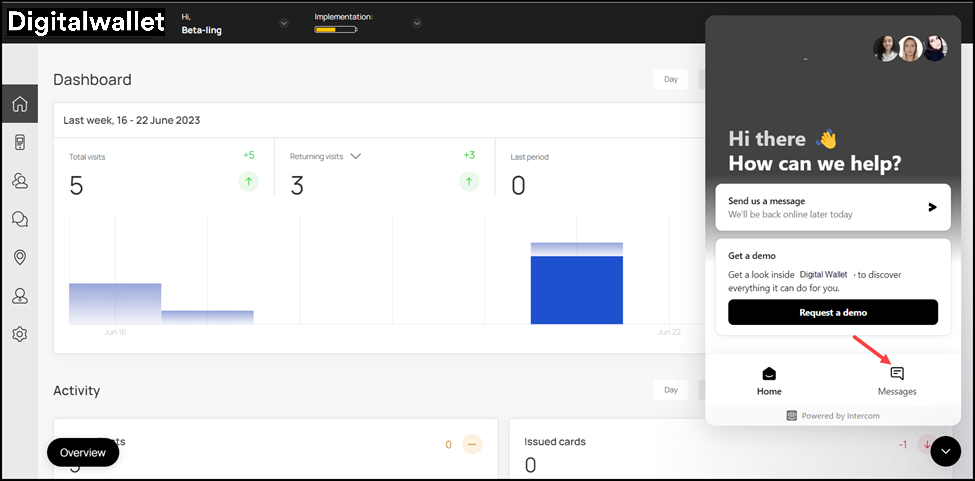
Task: Open the customers icon in sidebar
Action: tap(19, 181)
